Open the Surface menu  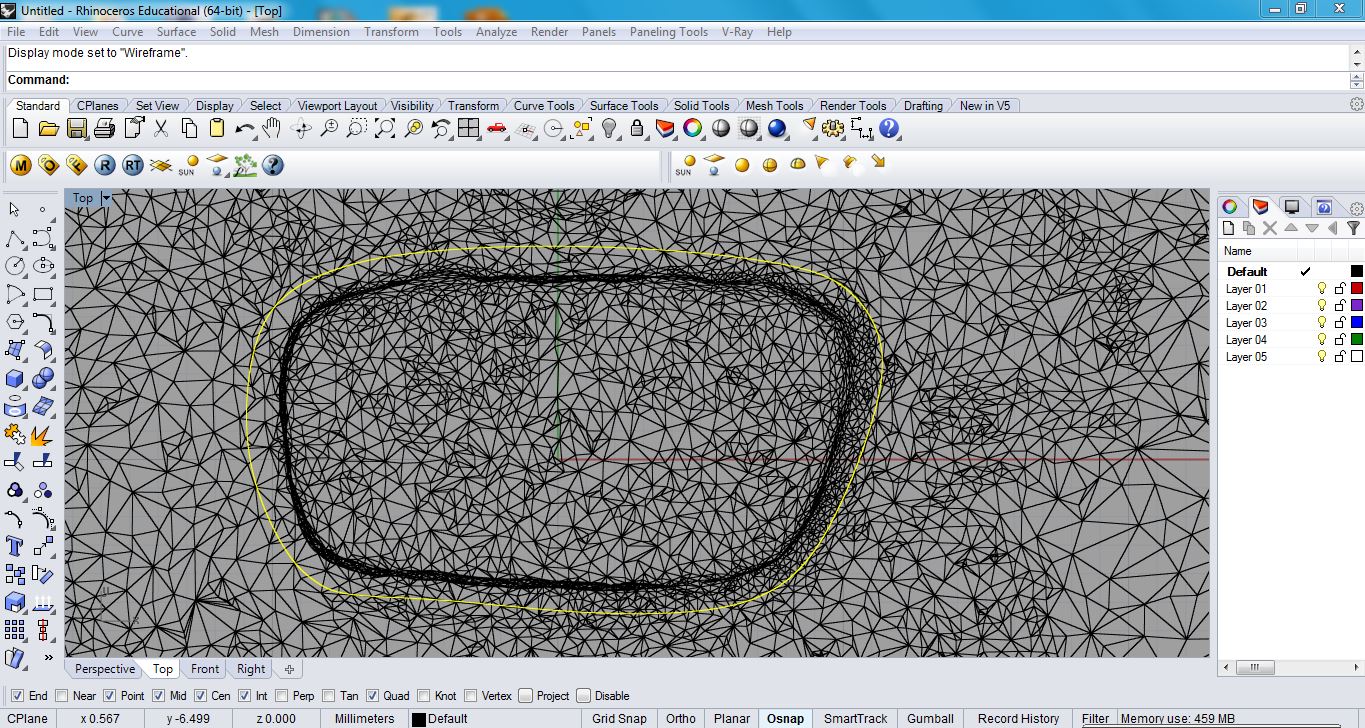click(x=176, y=32)
